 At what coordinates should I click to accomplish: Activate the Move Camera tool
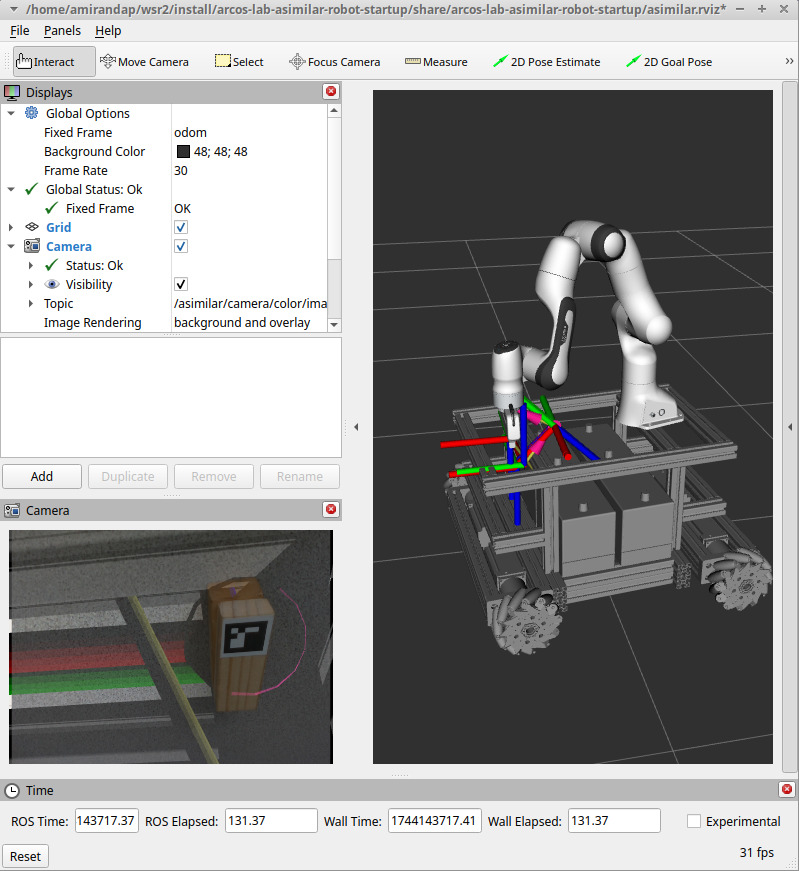coord(144,62)
